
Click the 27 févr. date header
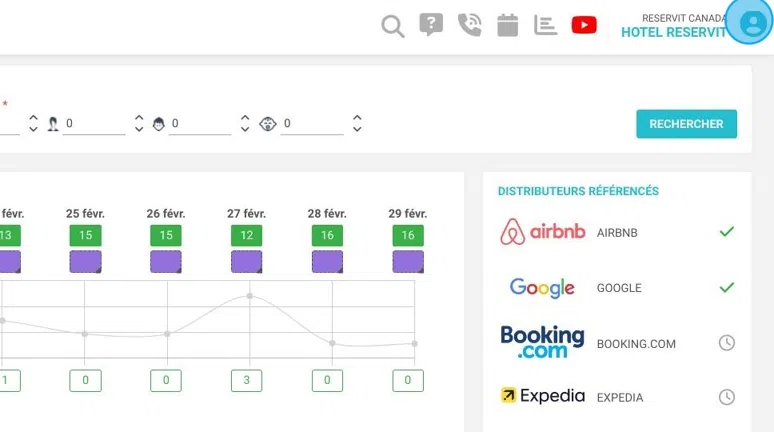coord(246,214)
